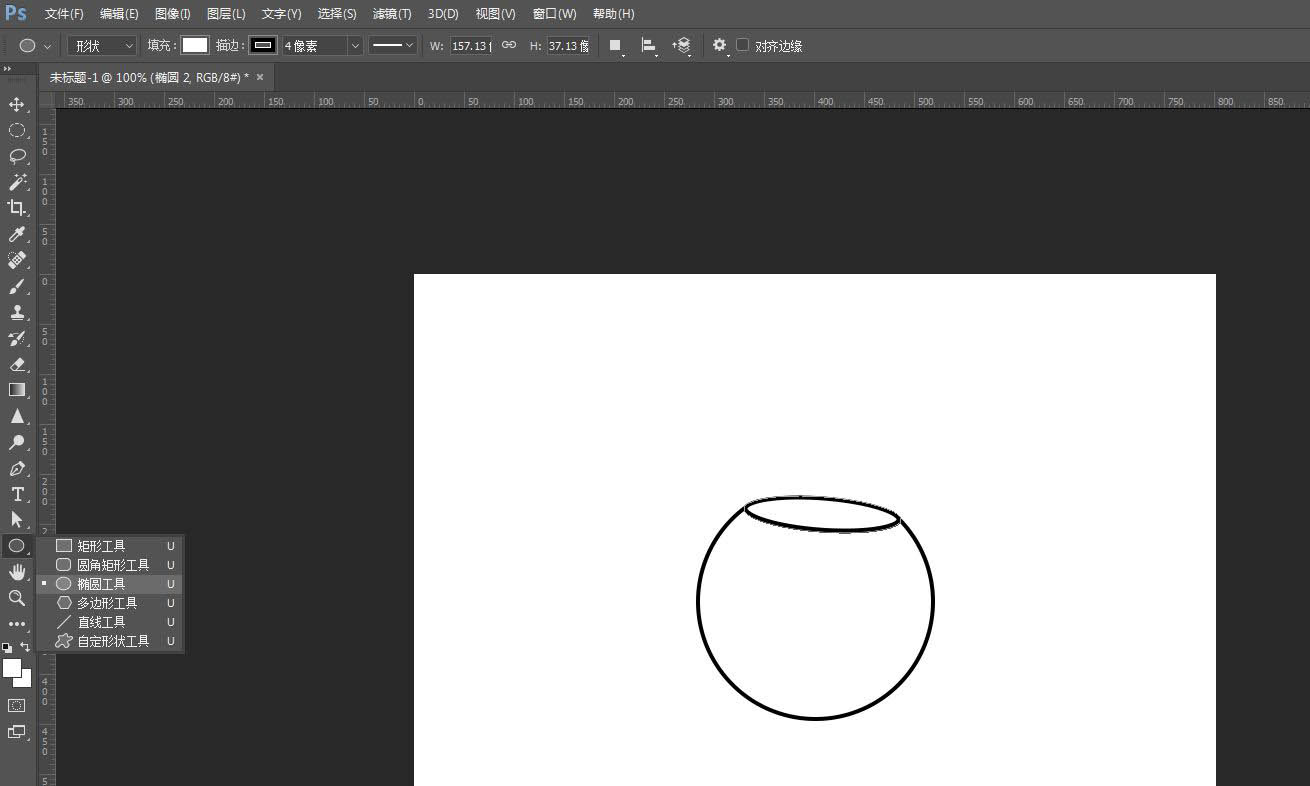Click the W width input field
Screen dimensions: 1310x786
coord(470,46)
